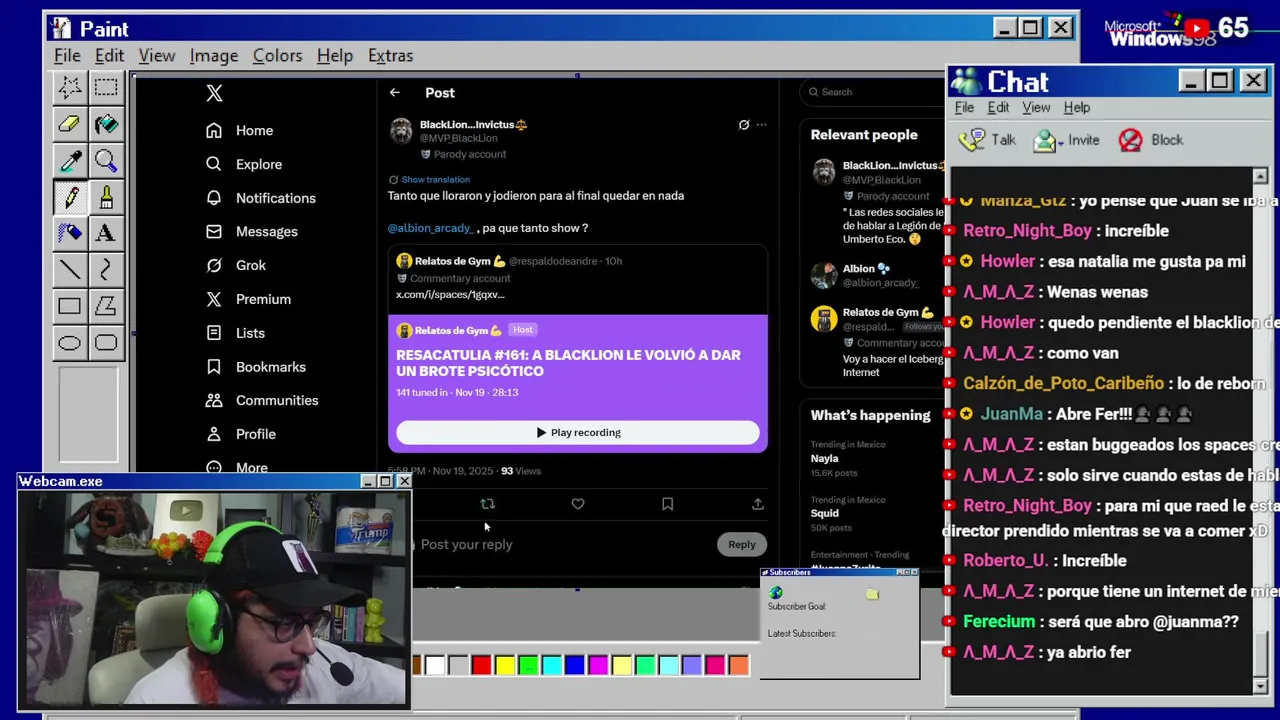Click the @albion_arcady_ mention link

coord(431,228)
